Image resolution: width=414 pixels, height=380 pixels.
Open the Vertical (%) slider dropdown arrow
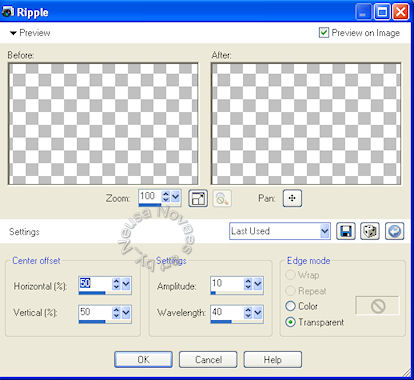point(126,313)
